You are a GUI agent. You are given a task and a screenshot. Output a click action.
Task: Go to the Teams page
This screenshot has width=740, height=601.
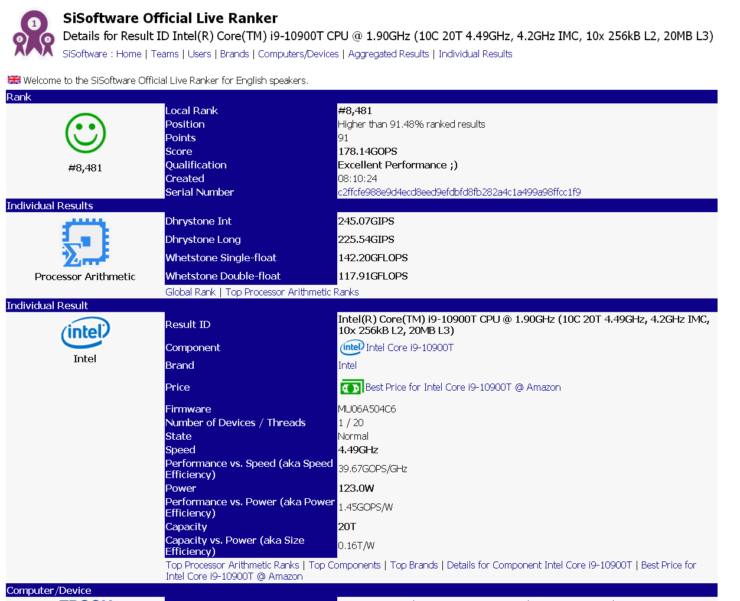(x=165, y=54)
